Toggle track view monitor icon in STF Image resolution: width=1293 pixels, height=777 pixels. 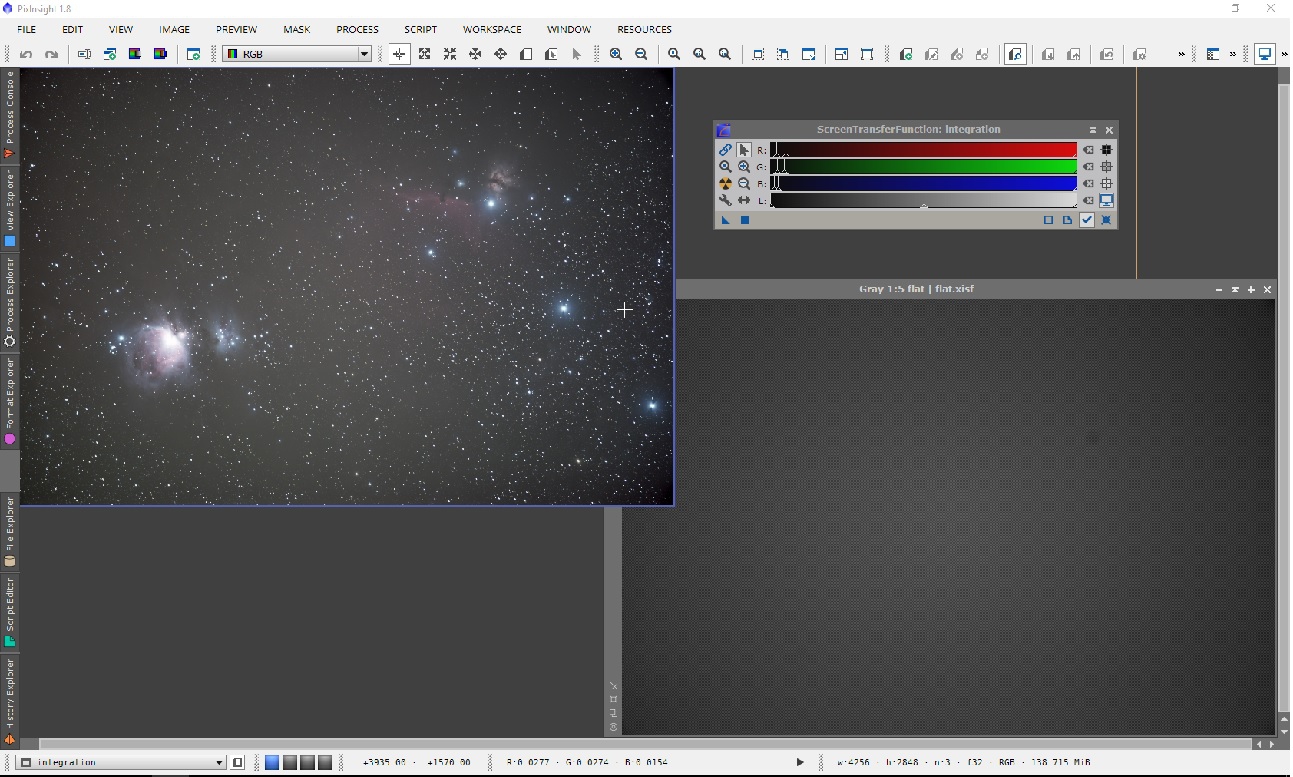(1107, 201)
